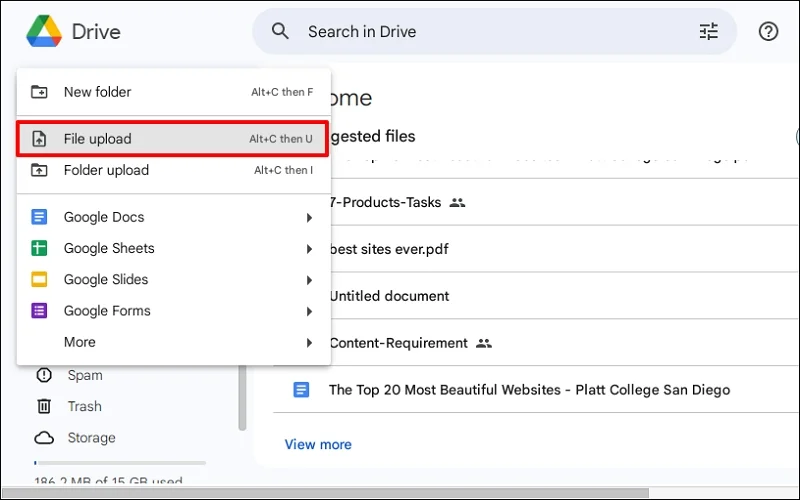The image size is (800, 500).
Task: Expand the Google Slides submenu arrow
Action: (309, 280)
